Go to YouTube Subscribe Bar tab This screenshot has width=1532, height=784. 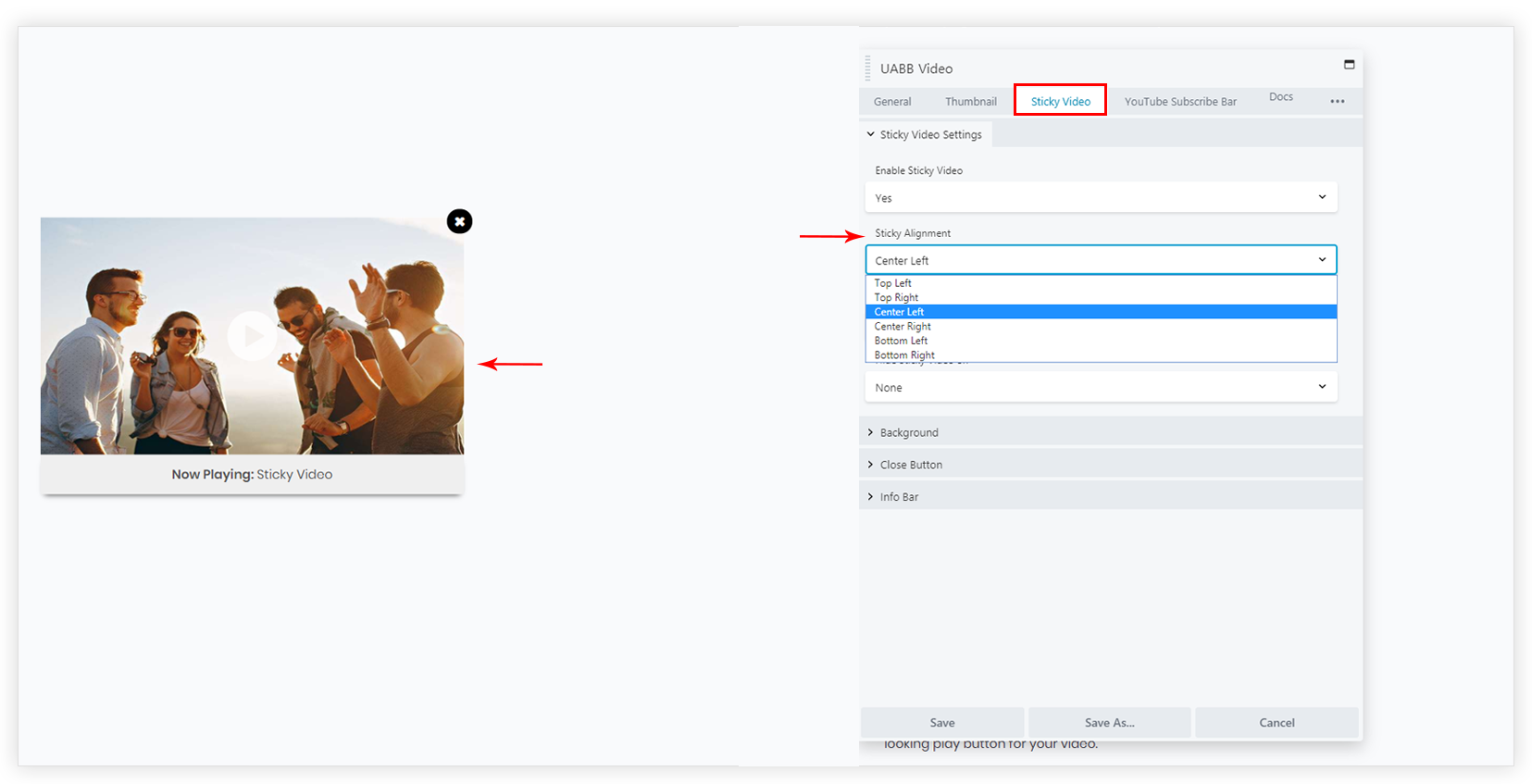tap(1179, 102)
